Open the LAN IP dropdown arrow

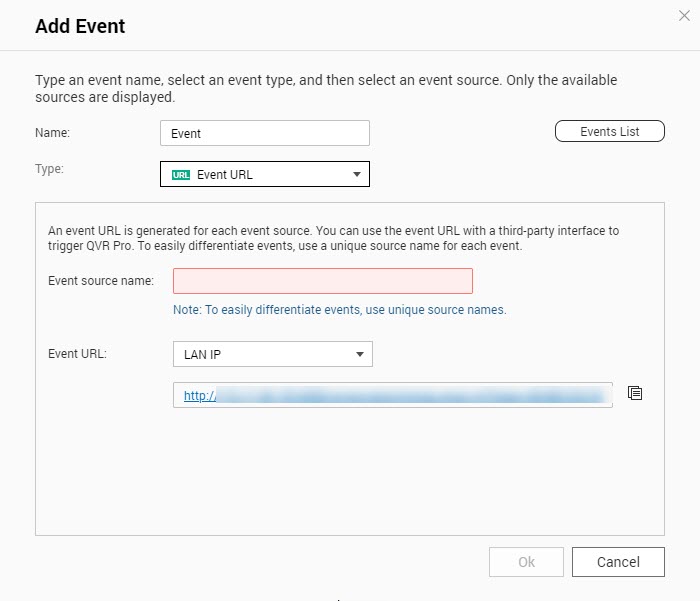coord(359,354)
